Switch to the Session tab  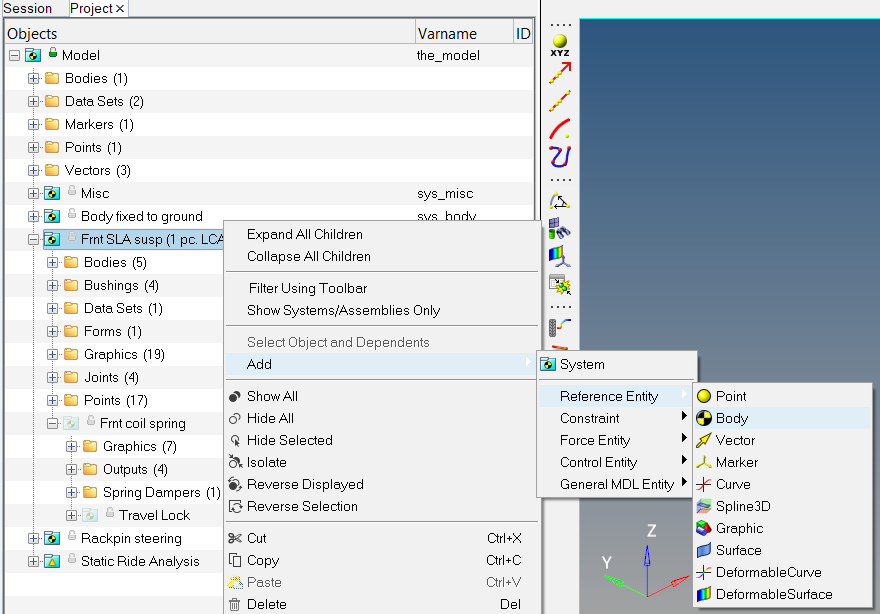click(28, 8)
